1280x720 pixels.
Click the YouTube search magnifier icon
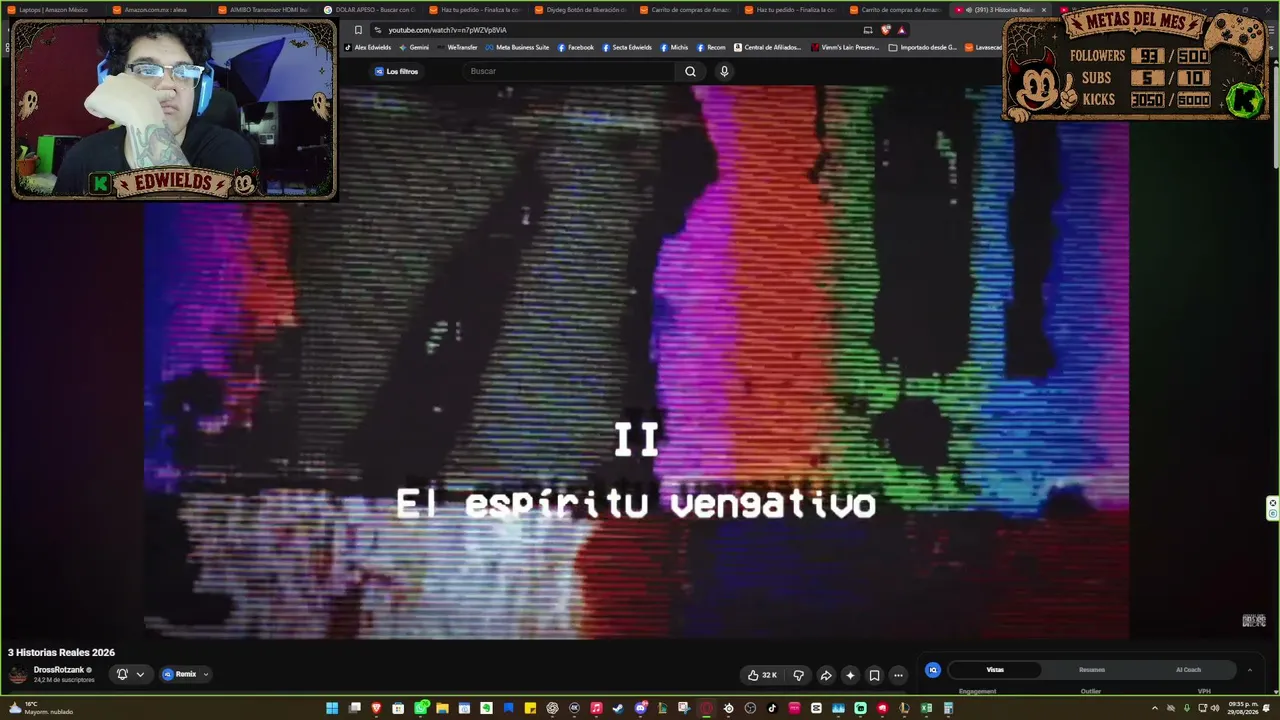coord(690,71)
